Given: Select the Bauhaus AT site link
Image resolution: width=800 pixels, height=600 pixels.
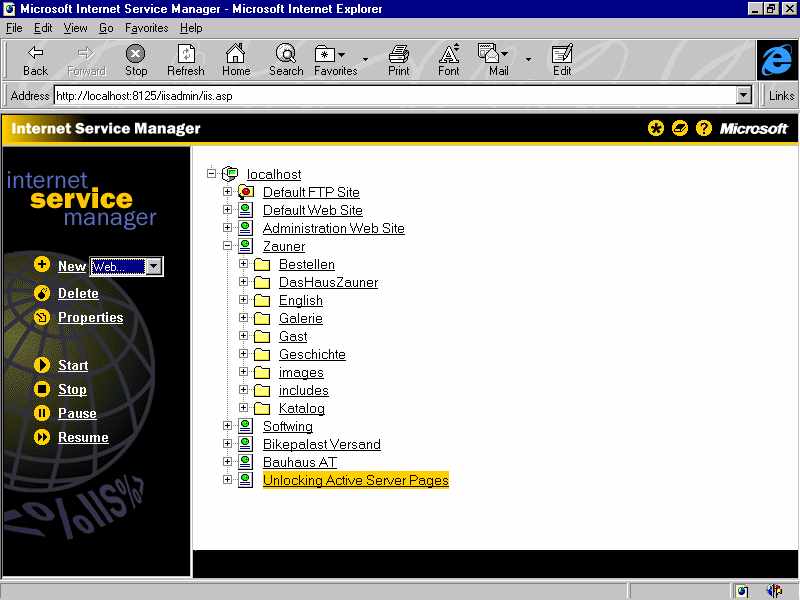Looking at the screenshot, I should [x=299, y=462].
